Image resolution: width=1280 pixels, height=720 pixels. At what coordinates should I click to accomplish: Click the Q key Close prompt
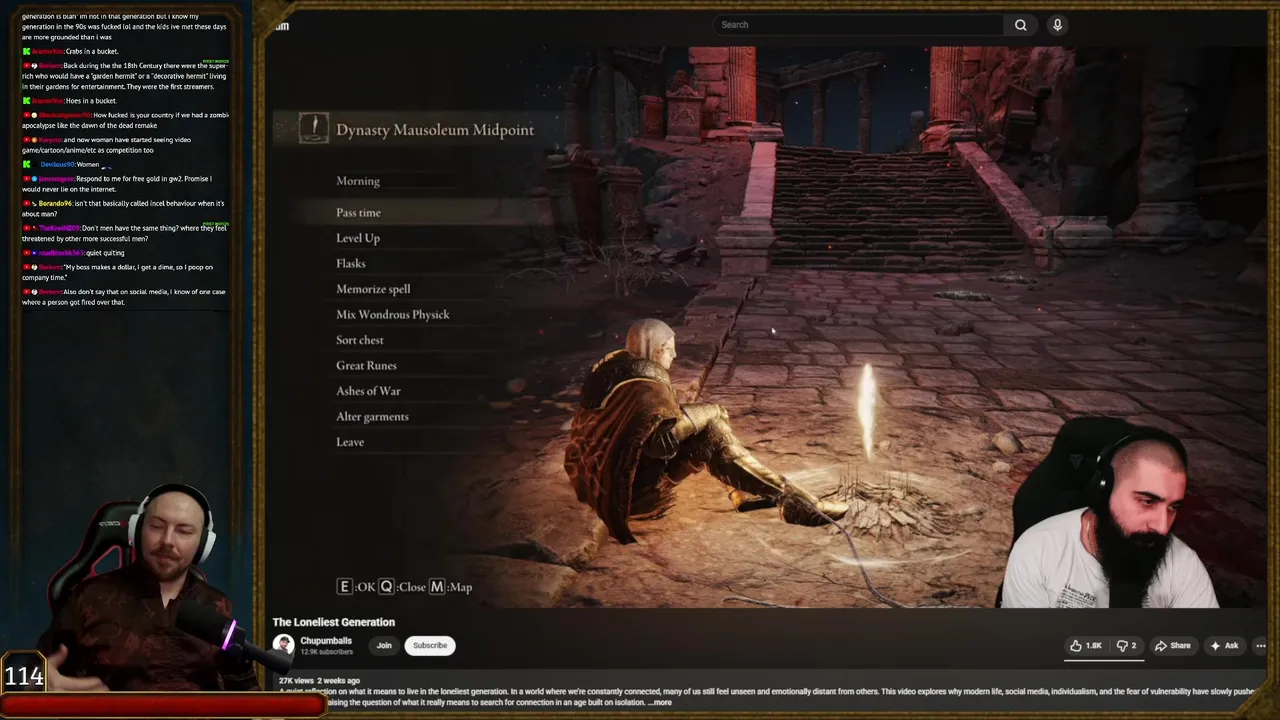[403, 587]
